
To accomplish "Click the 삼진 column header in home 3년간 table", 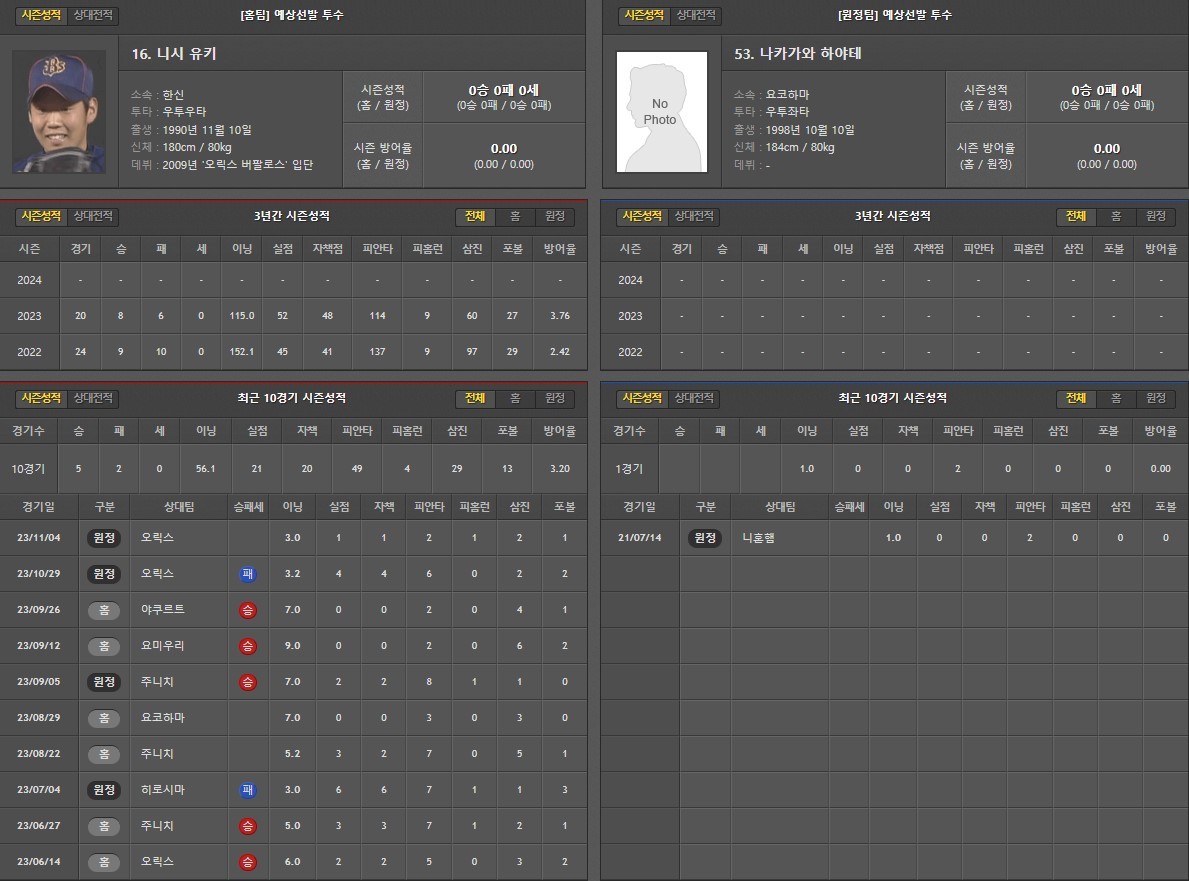I will tap(472, 249).
